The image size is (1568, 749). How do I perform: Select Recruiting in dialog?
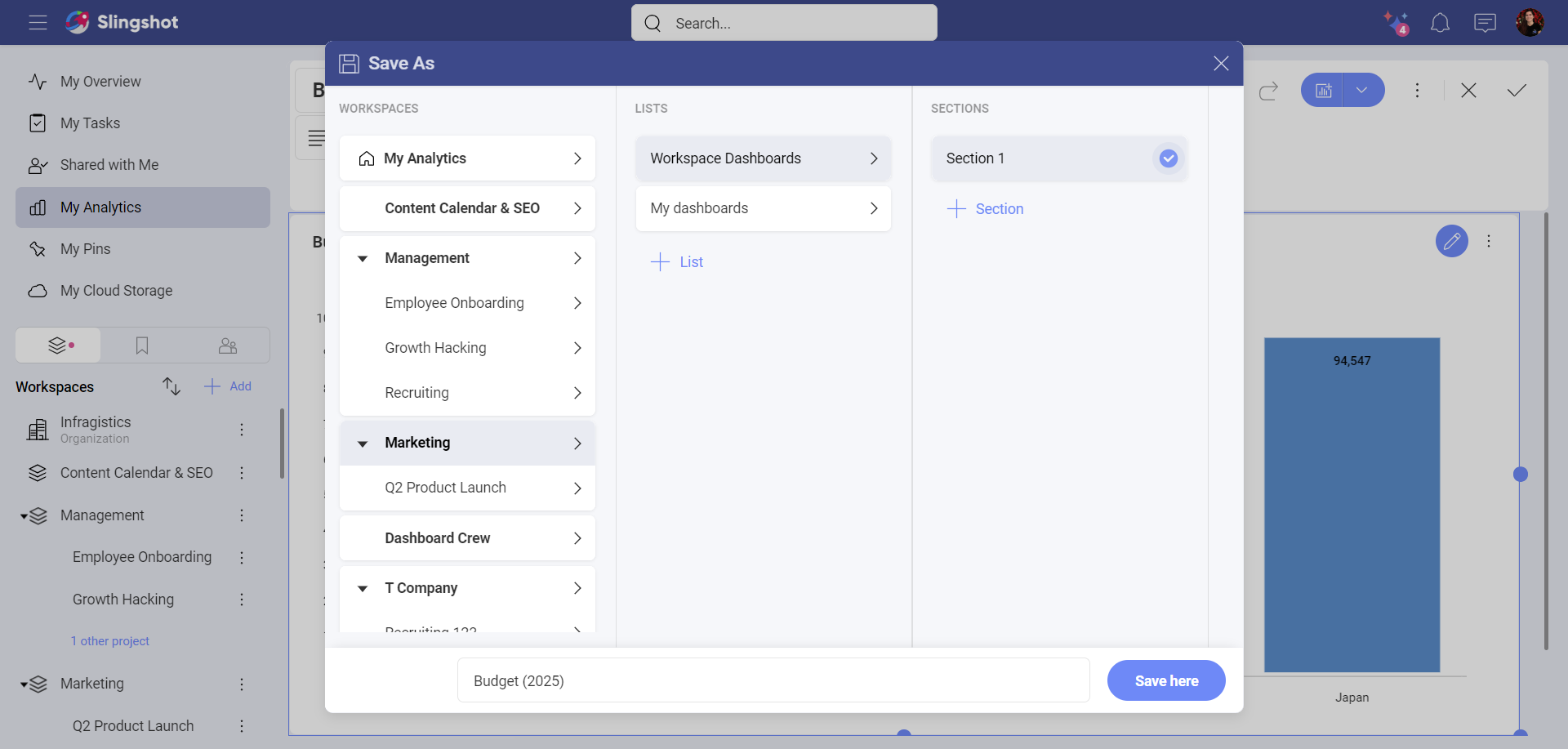pos(467,393)
